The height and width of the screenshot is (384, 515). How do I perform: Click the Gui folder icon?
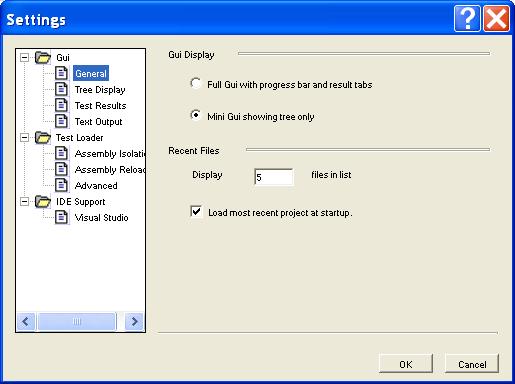[43, 57]
